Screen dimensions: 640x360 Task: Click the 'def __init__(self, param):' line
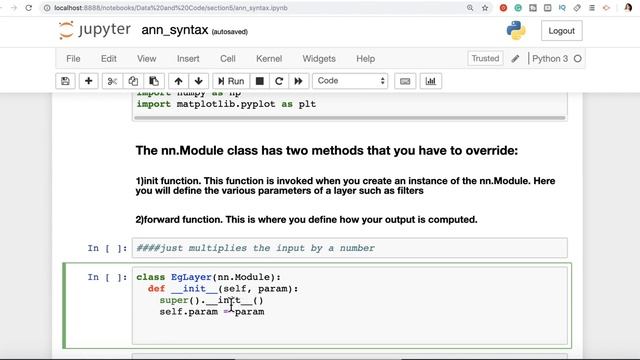[223, 289]
